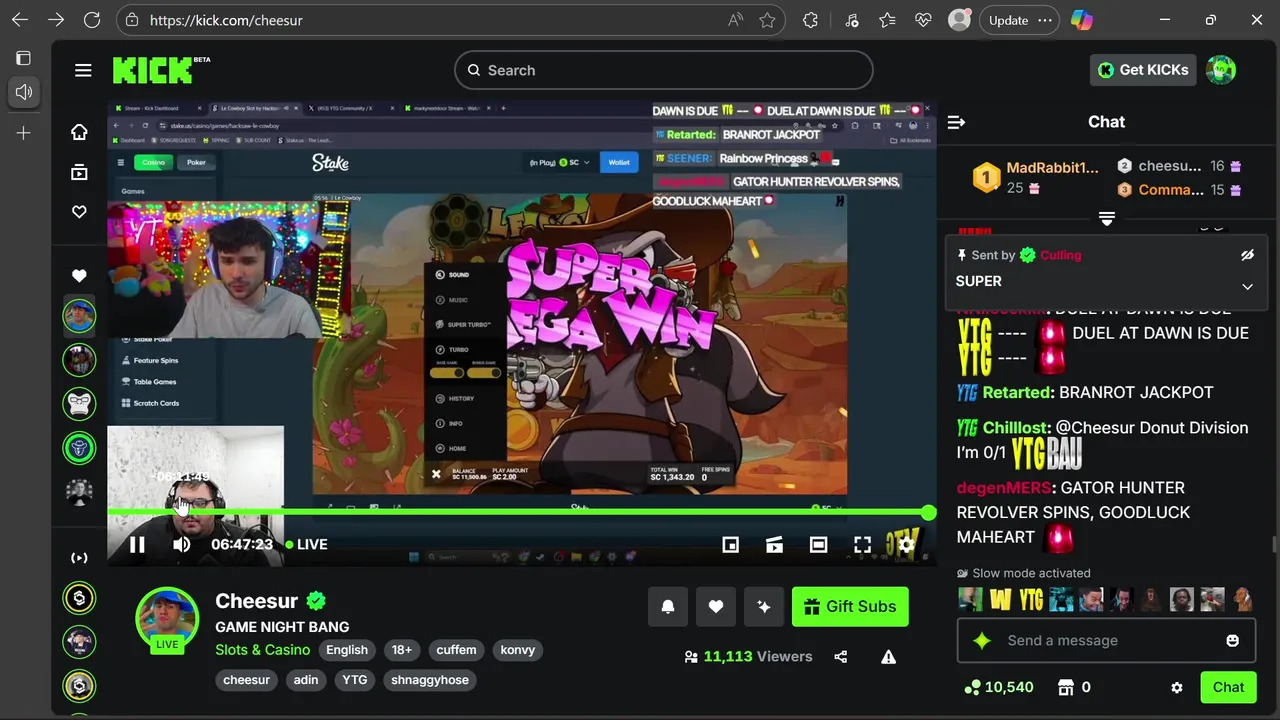
Task: Bookmark this page with star icon
Action: [767, 20]
